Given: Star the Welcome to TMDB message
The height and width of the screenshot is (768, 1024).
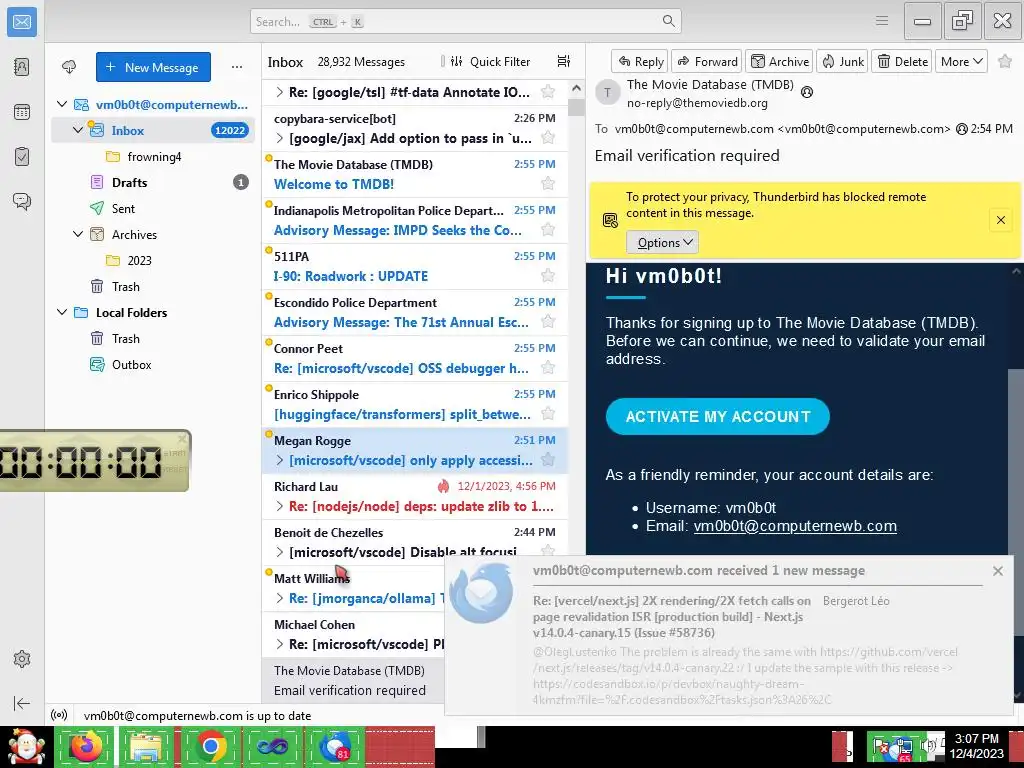Looking at the screenshot, I should click(x=548, y=184).
